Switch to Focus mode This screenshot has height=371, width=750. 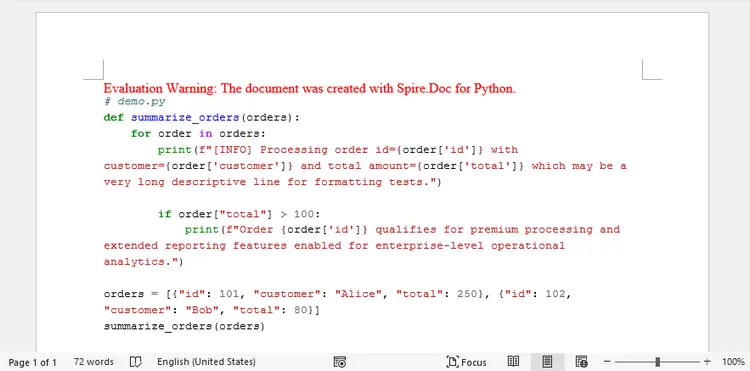466,362
